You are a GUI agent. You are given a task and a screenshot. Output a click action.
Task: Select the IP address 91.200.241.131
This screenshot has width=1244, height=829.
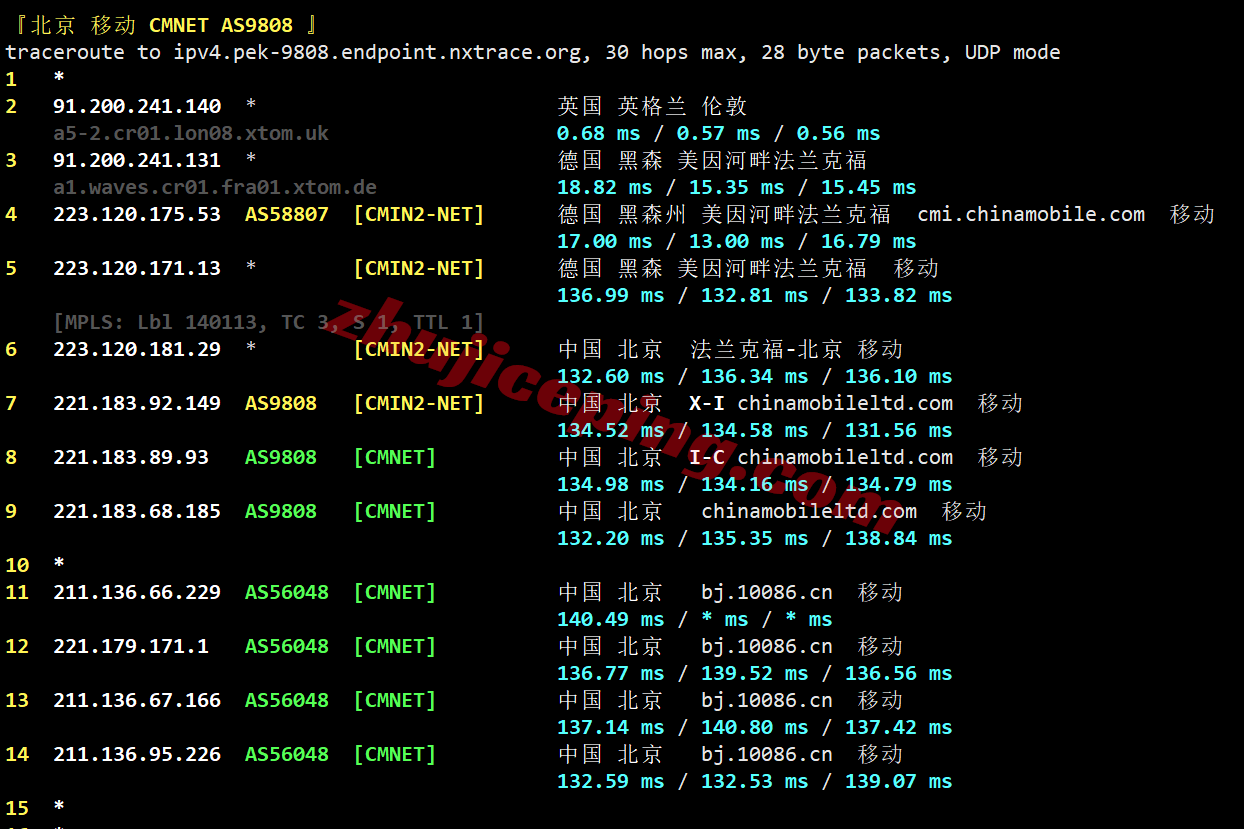137,160
